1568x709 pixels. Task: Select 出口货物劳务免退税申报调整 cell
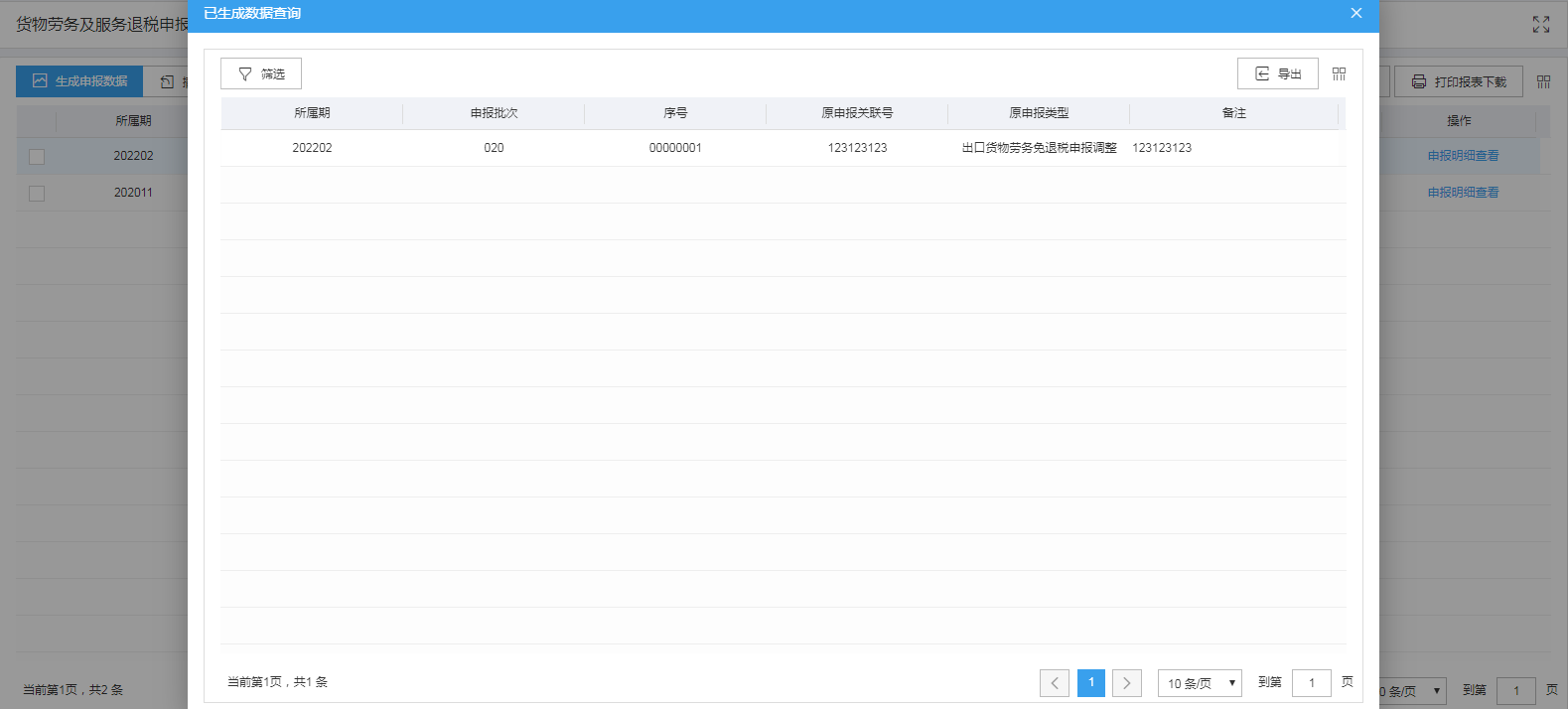click(x=1039, y=148)
